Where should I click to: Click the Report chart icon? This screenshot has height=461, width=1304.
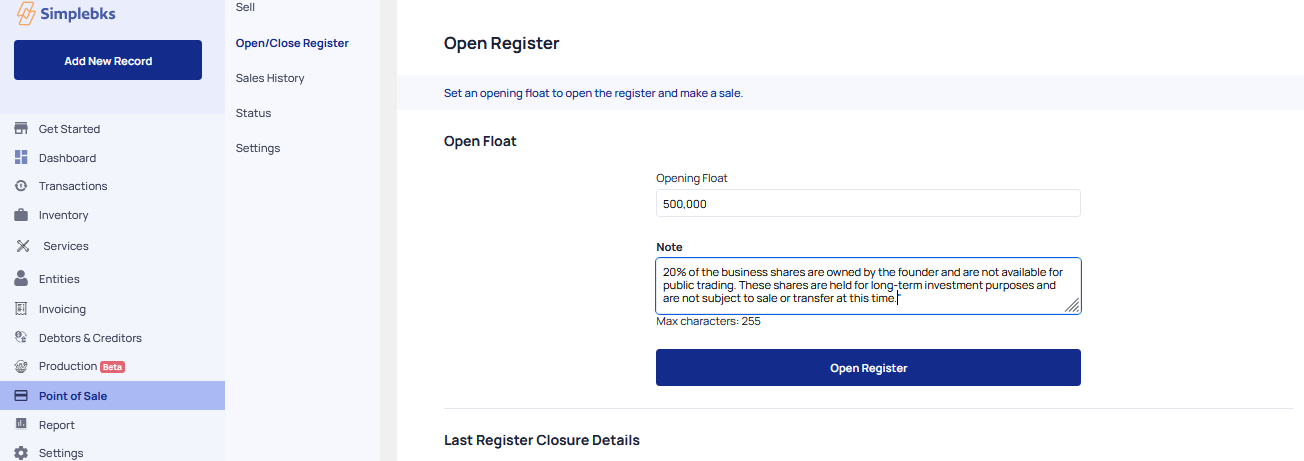coord(21,425)
